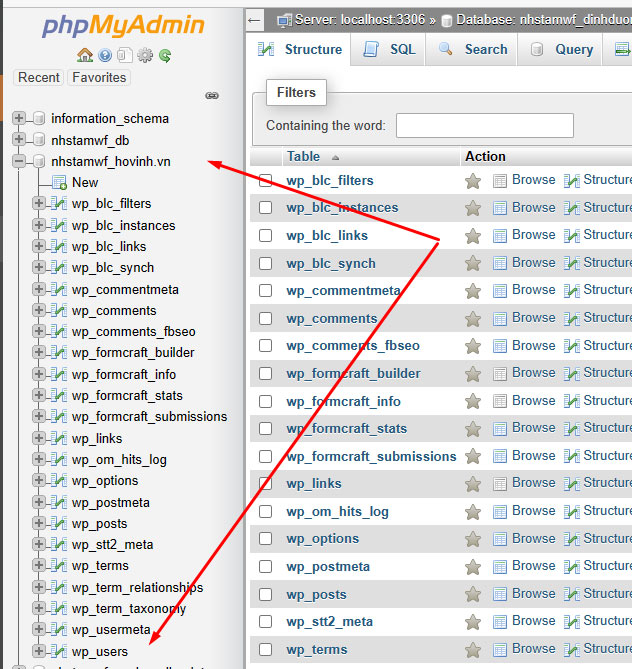This screenshot has width=632, height=669.
Task: Click server icon in breadcrumb bar
Action: pyautogui.click(x=284, y=20)
